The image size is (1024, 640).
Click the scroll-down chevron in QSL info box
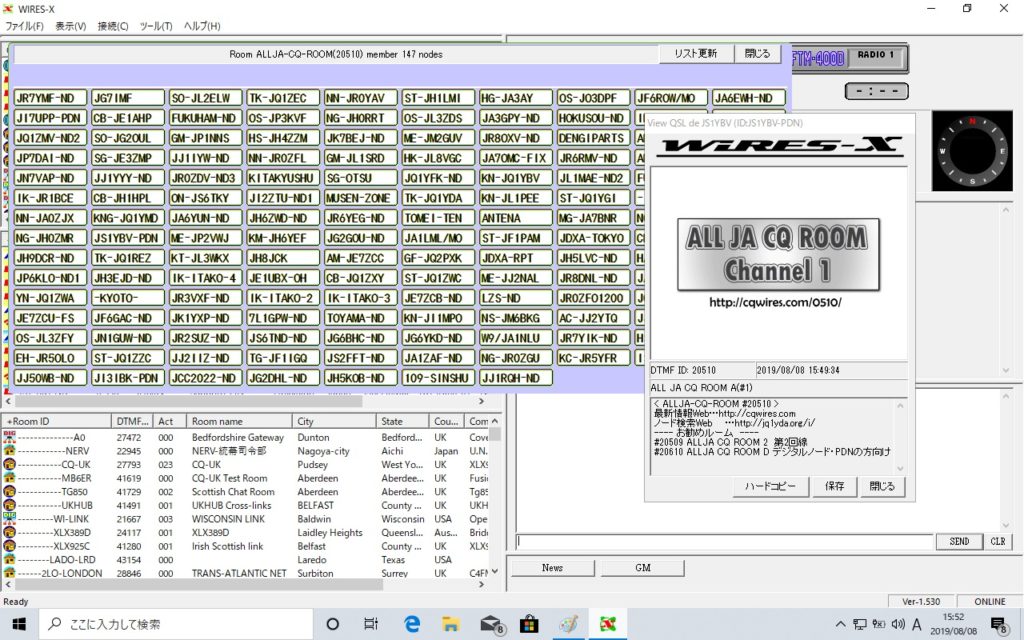tap(899, 468)
